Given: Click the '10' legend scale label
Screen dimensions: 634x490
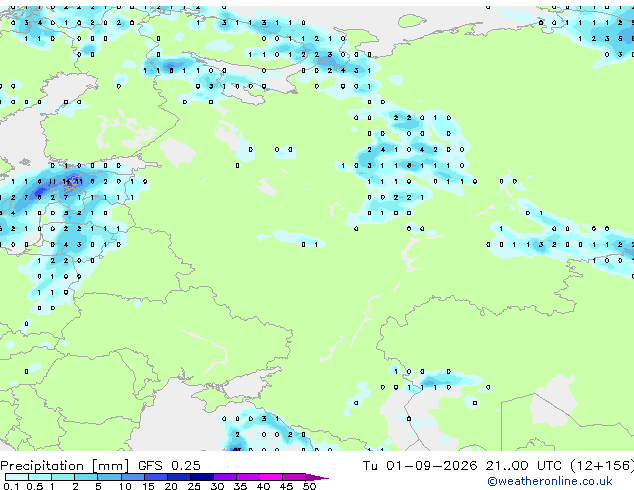Looking at the screenshot, I should [125, 486].
